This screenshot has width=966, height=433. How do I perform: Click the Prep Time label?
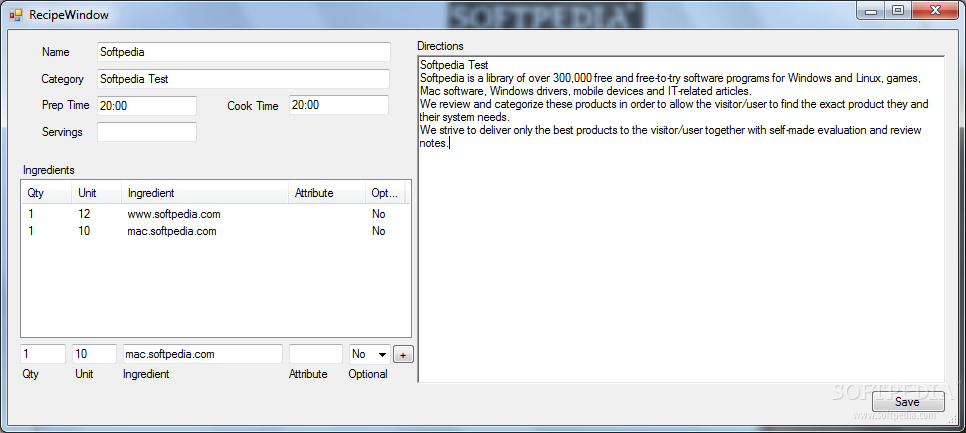point(65,105)
